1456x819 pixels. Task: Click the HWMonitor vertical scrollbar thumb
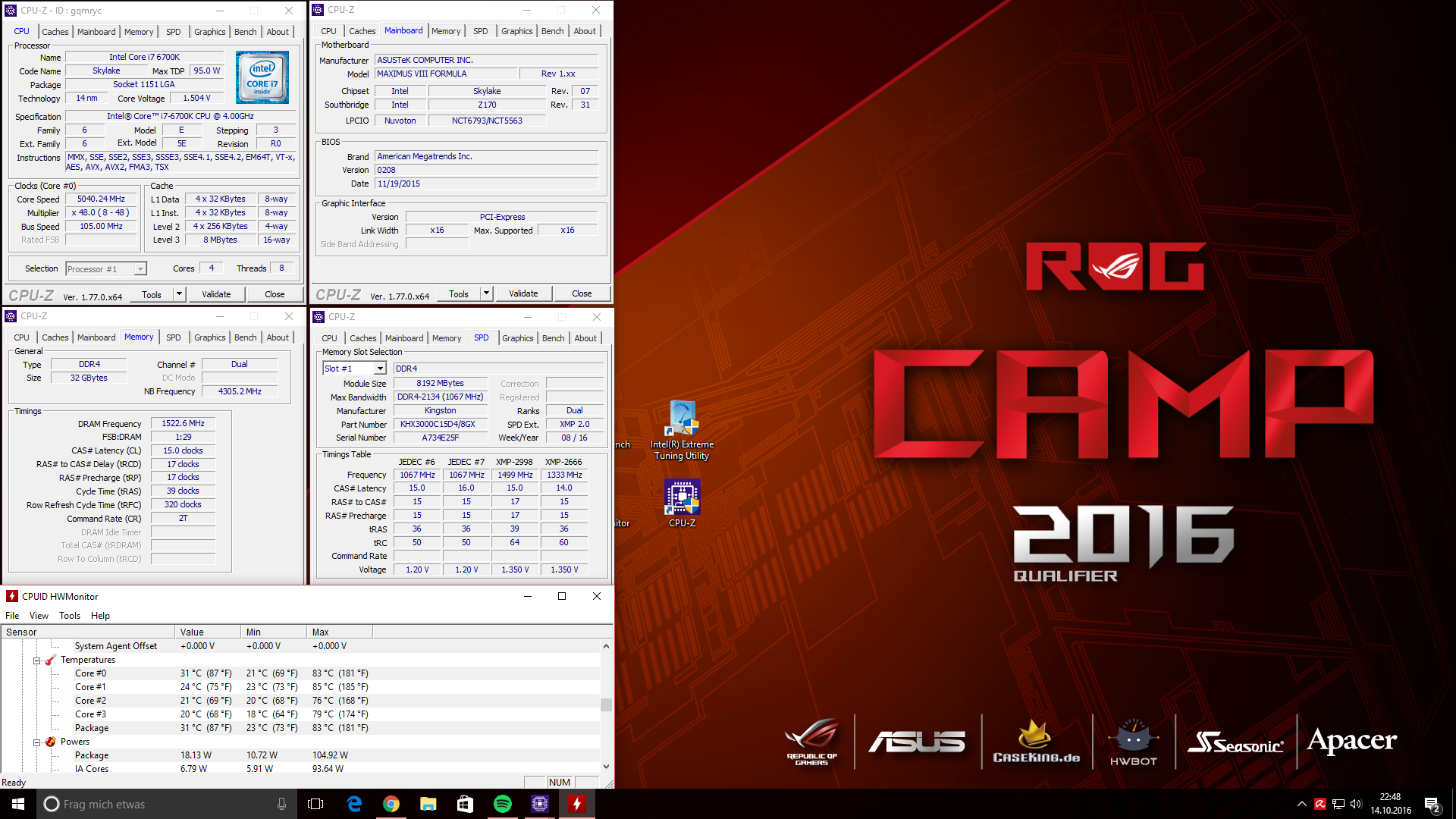606,704
